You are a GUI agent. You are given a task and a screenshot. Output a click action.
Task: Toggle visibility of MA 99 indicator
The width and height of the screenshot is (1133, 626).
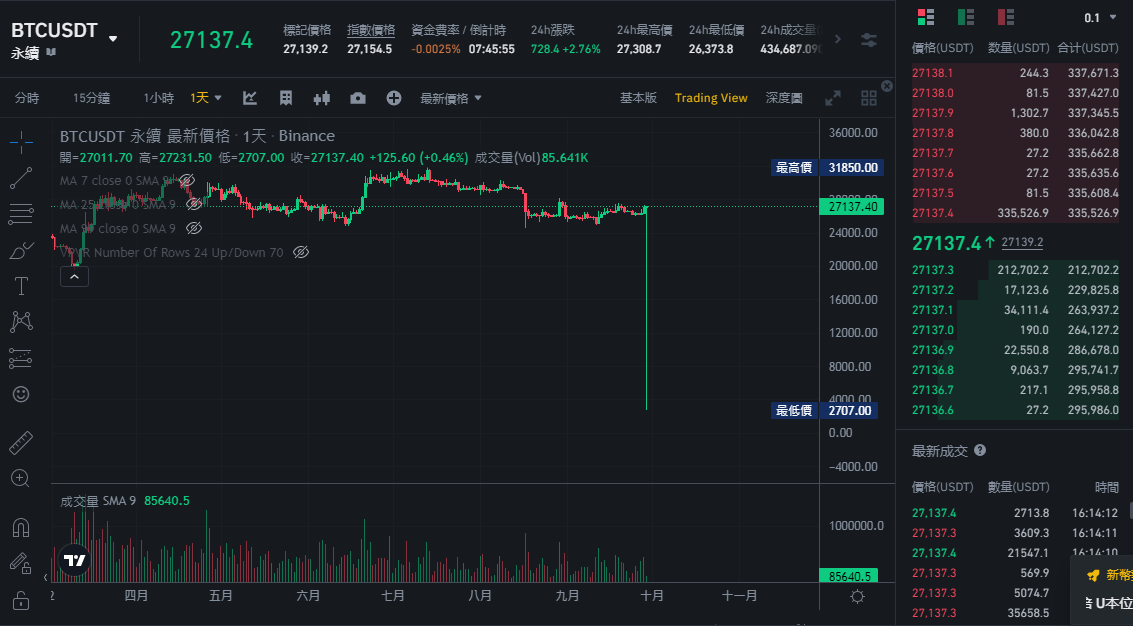pos(194,228)
